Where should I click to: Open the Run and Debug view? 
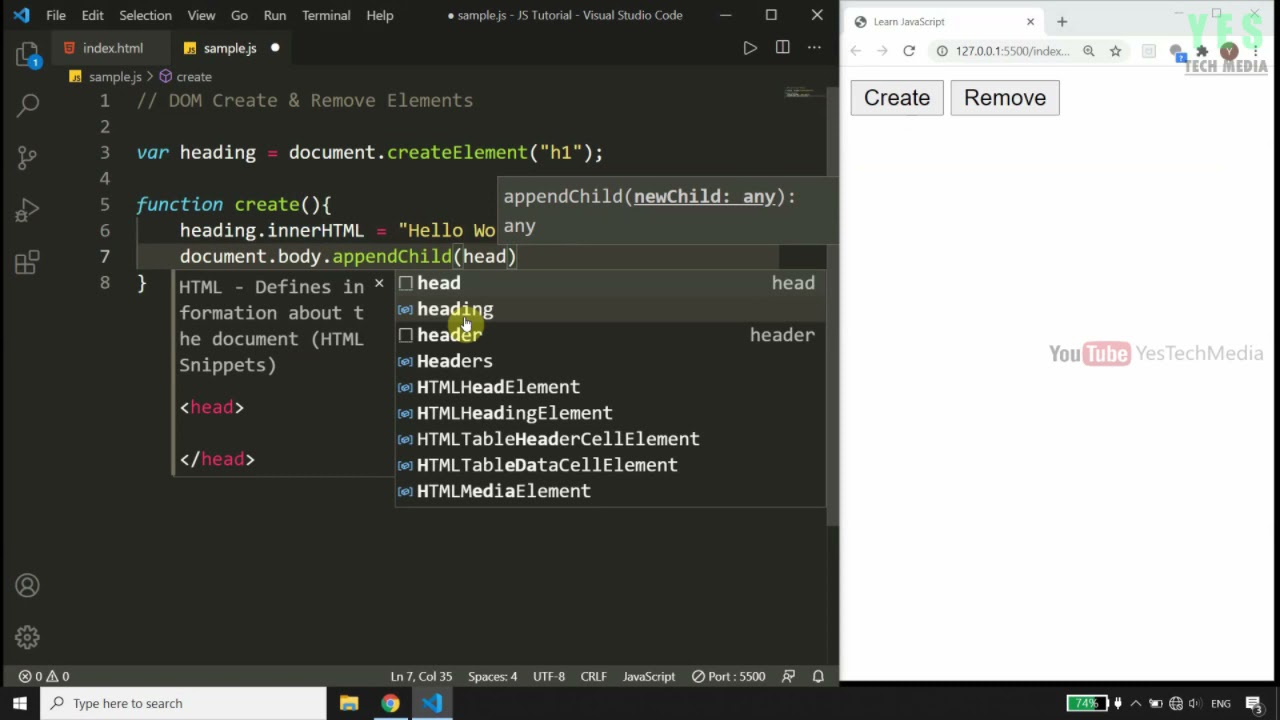[x=28, y=210]
